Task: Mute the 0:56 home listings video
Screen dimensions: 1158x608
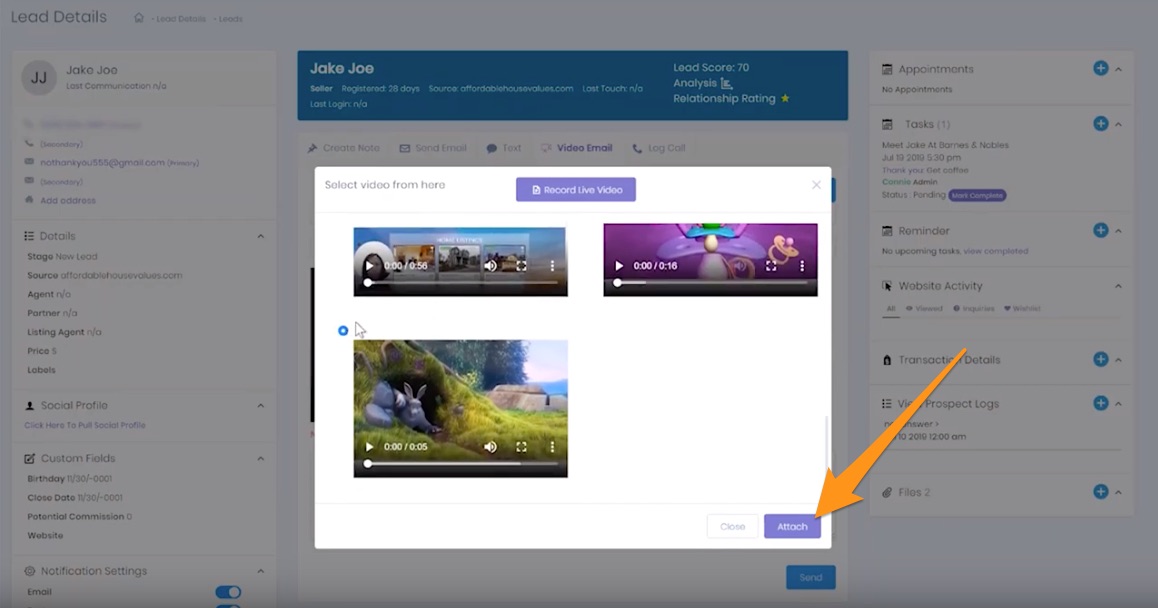Action: pyautogui.click(x=490, y=266)
